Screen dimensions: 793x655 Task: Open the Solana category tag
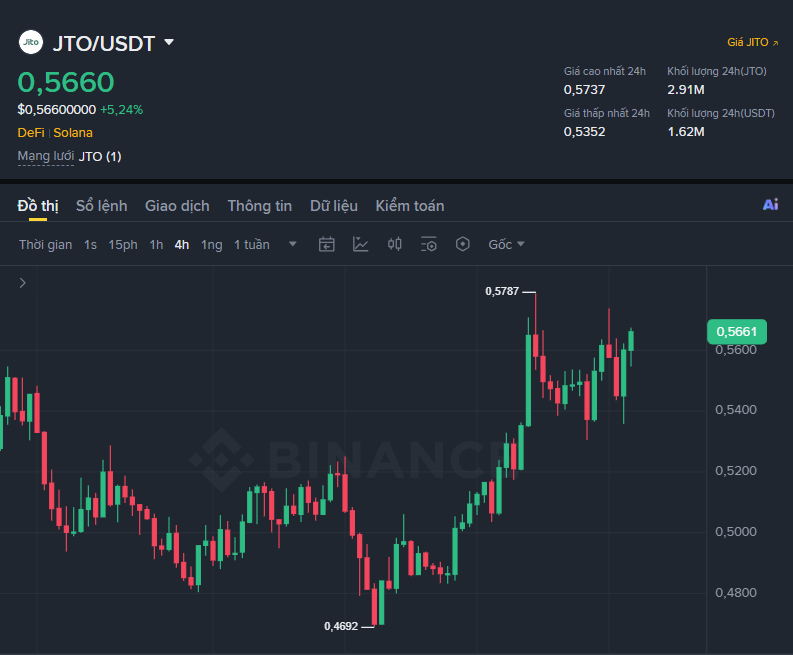(x=73, y=133)
